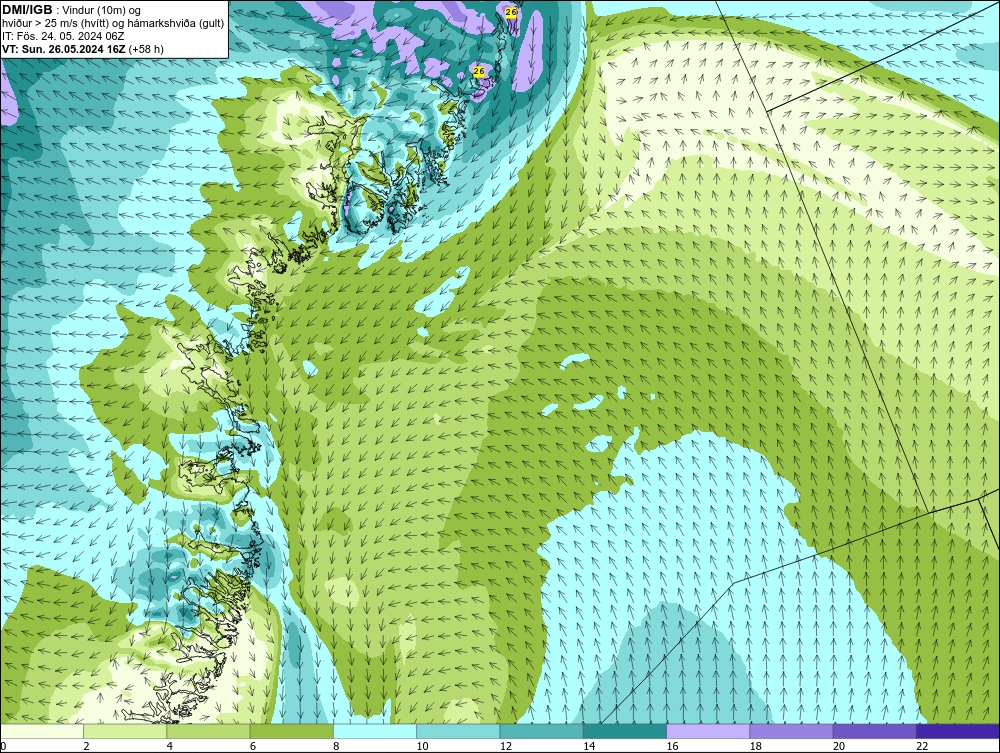Click the 14-16 m/s dark teal swatch
The image size is (1000, 753).
625,731
